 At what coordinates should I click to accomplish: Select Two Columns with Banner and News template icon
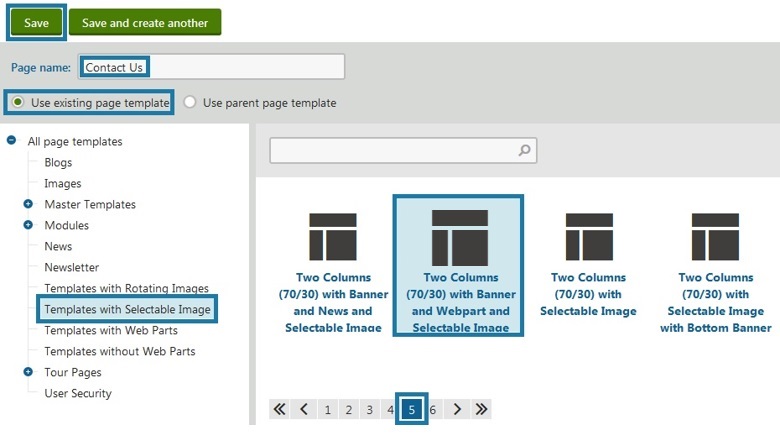tap(333, 237)
